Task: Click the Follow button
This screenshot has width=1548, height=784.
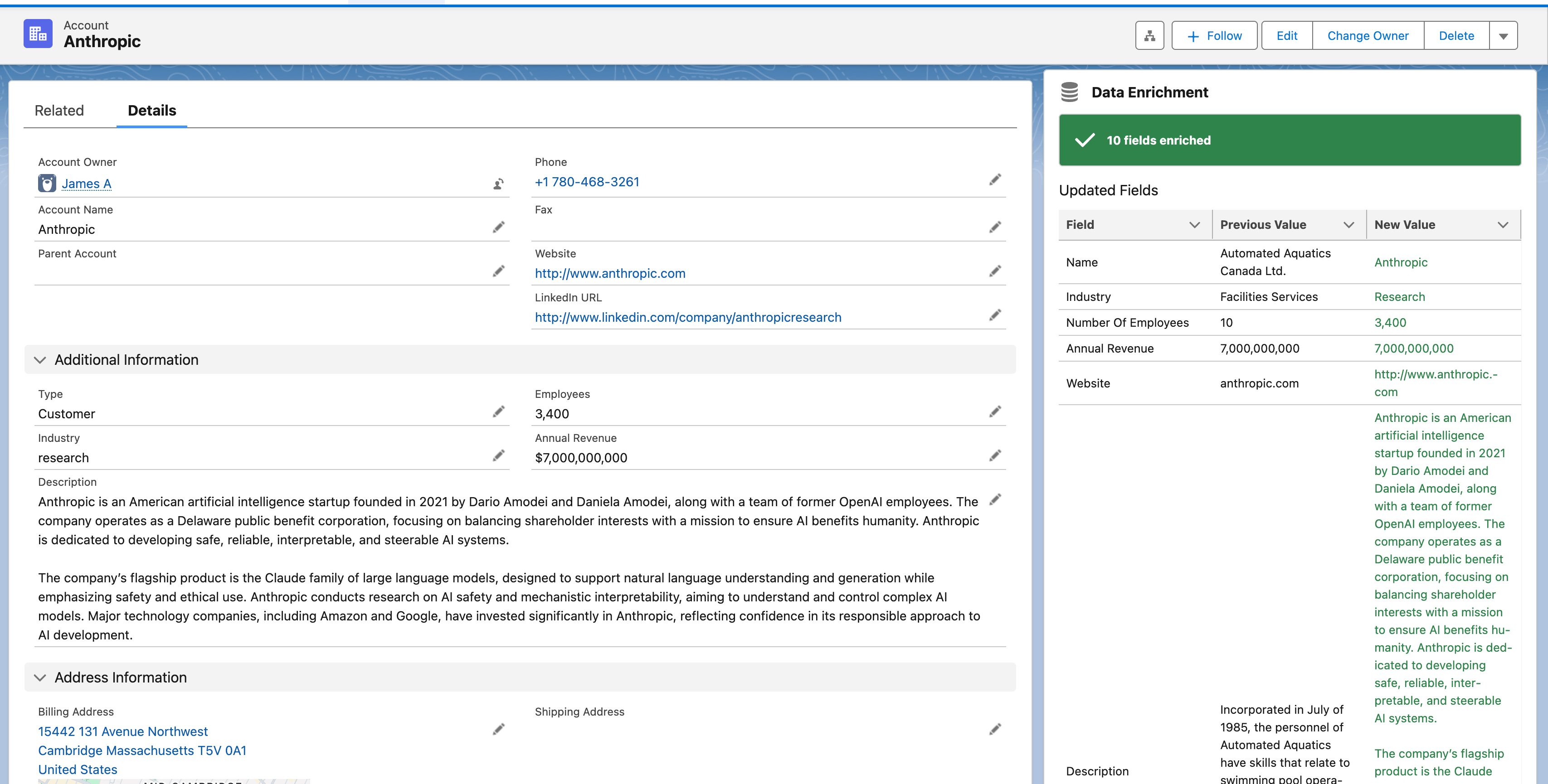Action: [x=1214, y=35]
